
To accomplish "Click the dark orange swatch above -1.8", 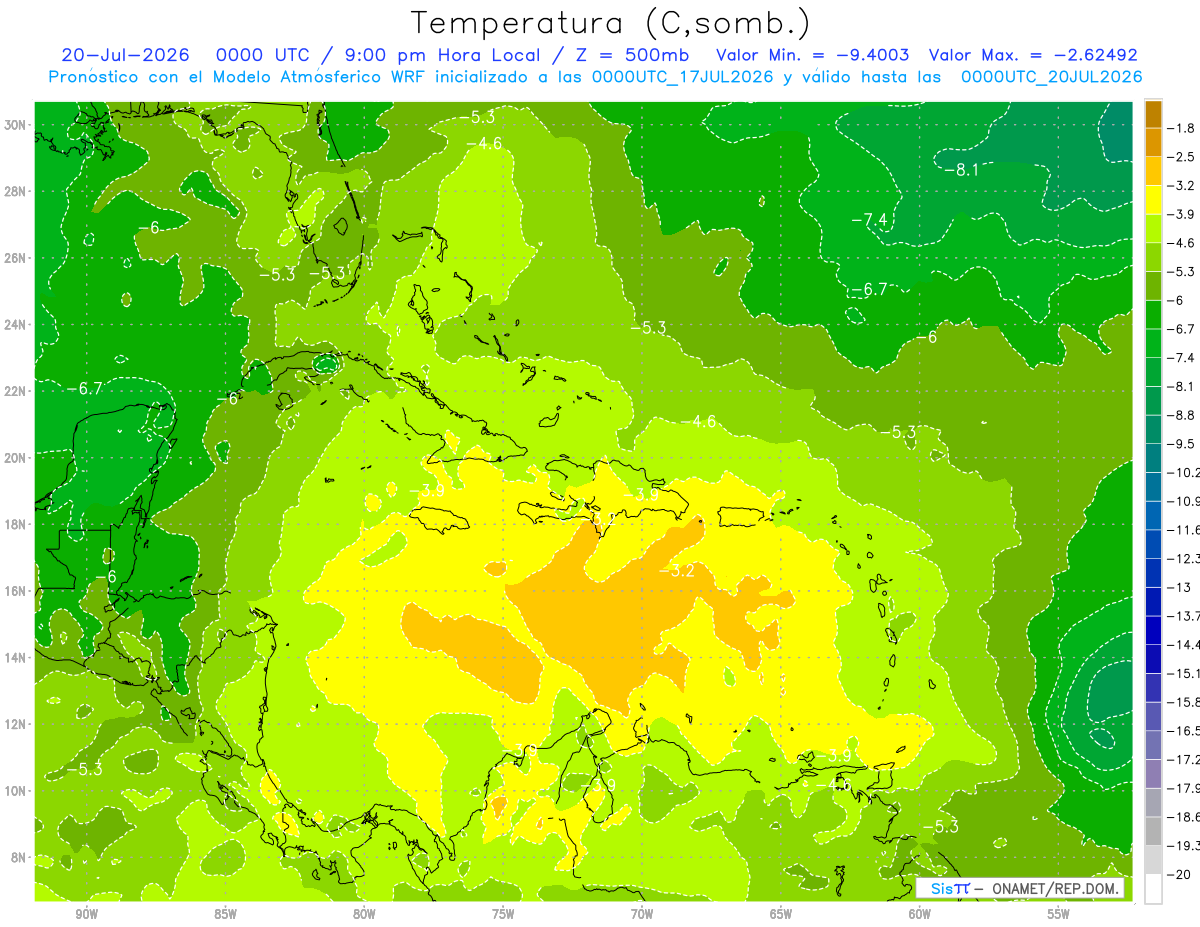I will click(x=1153, y=114).
